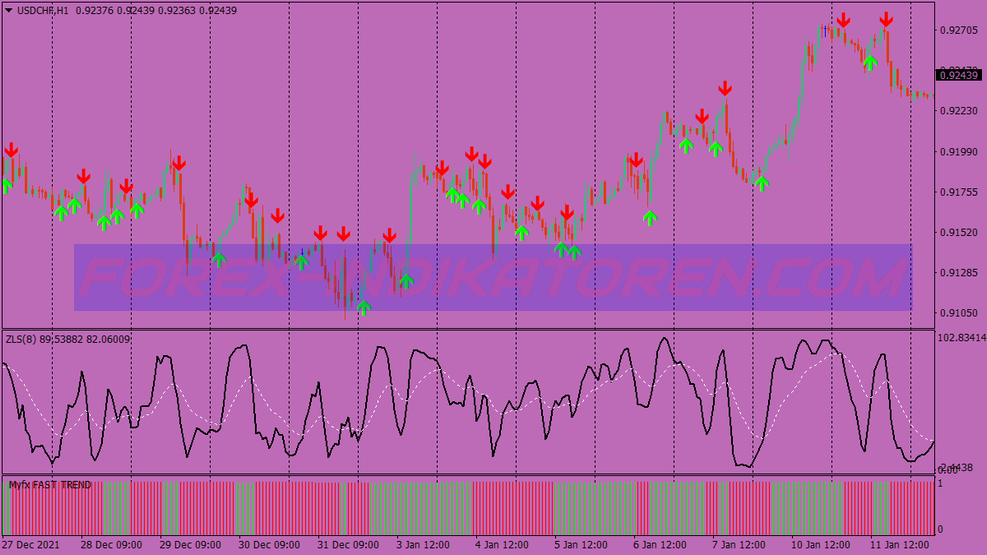The height and width of the screenshot is (555, 987).
Task: Click the 0.91755 price scale label
Action: pyautogui.click(x=959, y=192)
